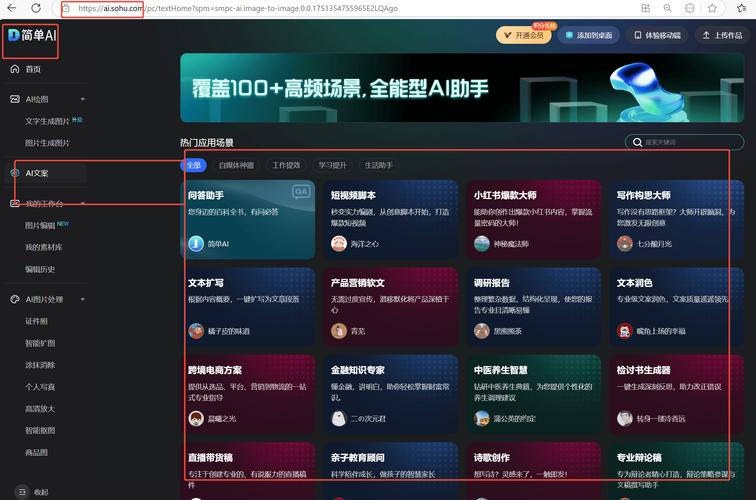Viewport: 756px width, 500px height.
Task: Open the 直播带货稿 card
Action: 248,471
